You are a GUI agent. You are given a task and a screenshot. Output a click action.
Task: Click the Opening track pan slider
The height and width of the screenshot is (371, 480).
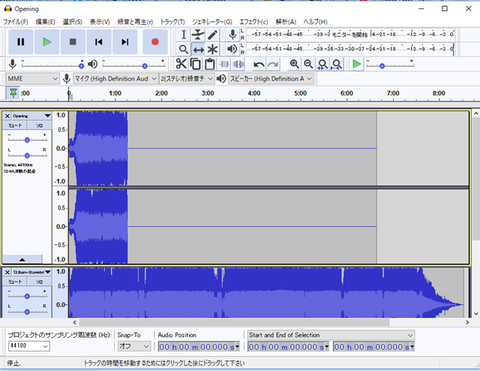(x=27, y=155)
